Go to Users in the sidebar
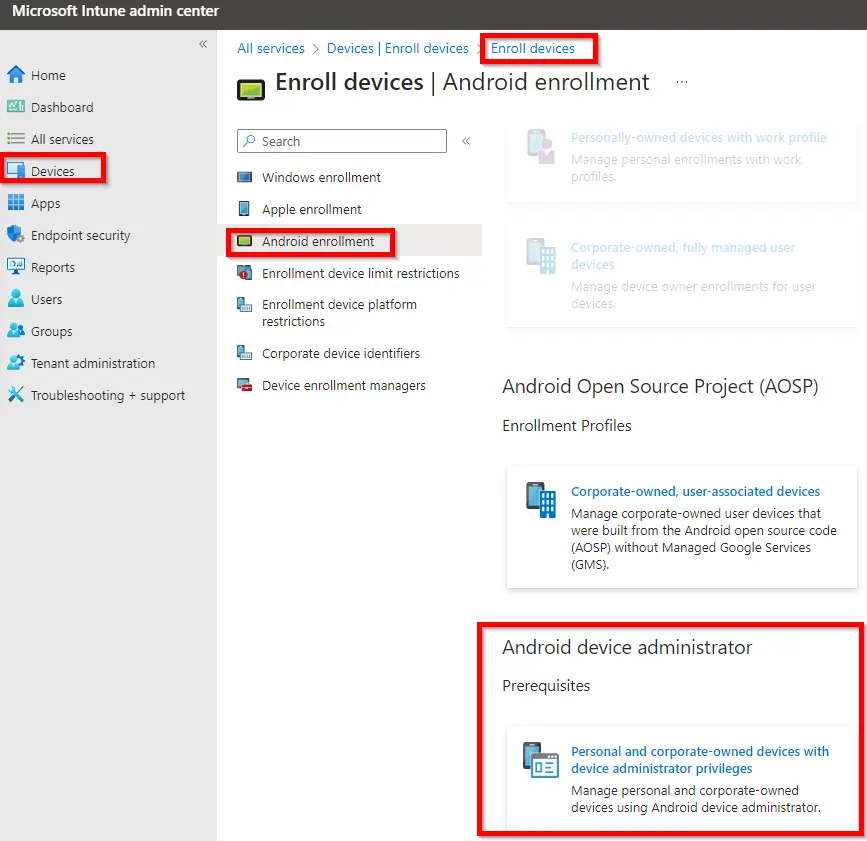This screenshot has width=867, height=841. point(46,299)
